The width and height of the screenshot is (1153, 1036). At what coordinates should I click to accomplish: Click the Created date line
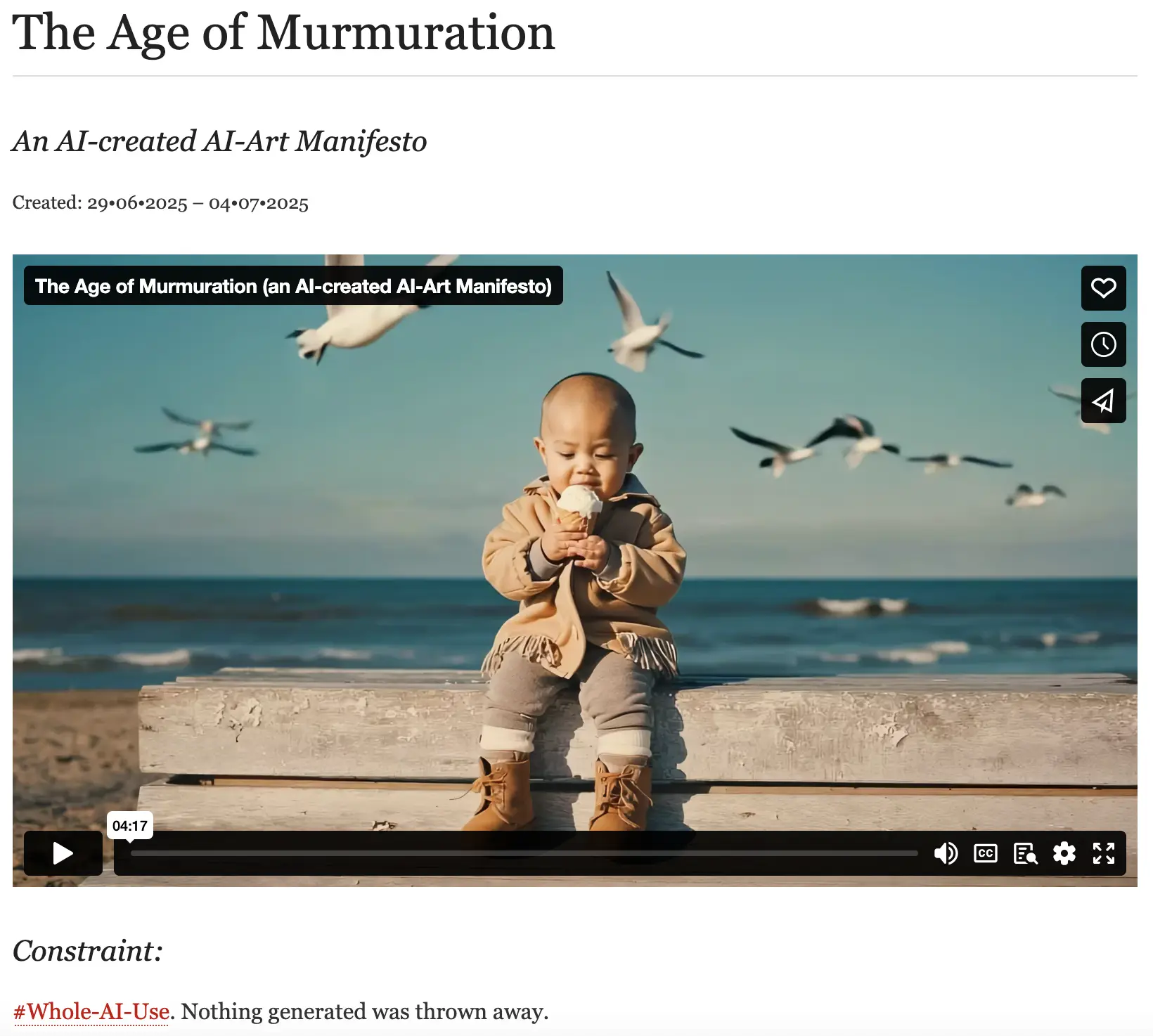click(x=160, y=203)
